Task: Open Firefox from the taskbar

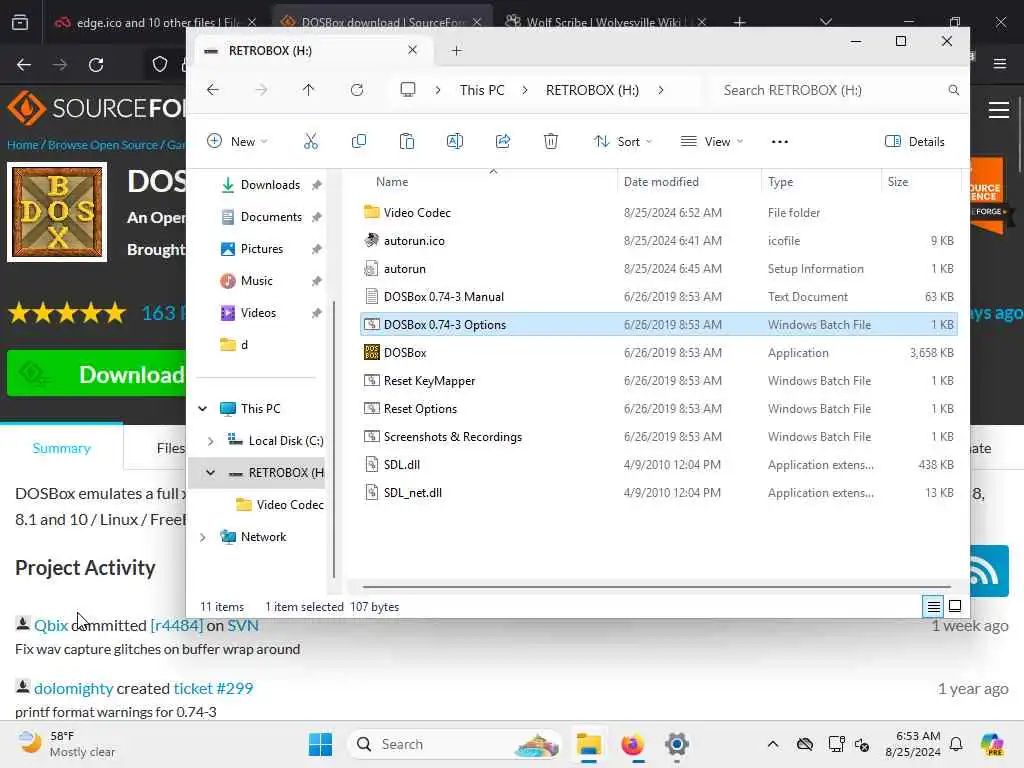Action: [x=632, y=744]
